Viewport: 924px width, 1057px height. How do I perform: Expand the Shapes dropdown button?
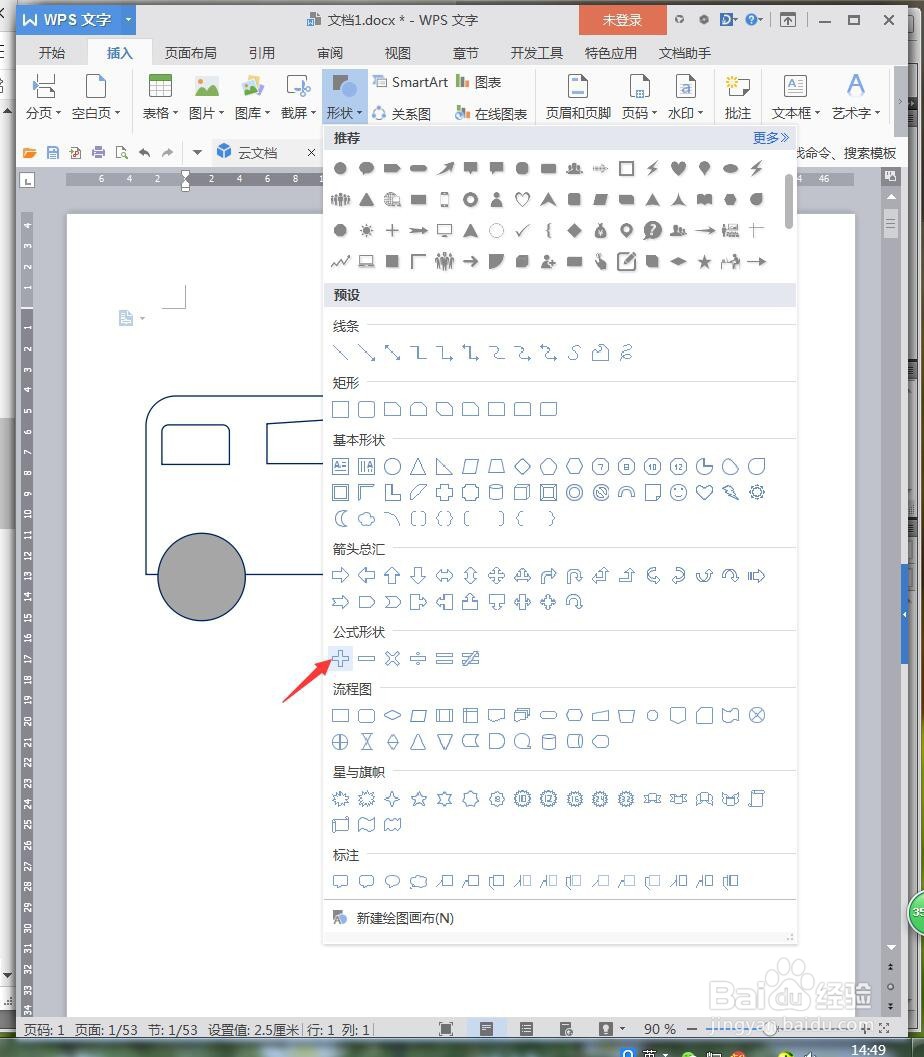(344, 113)
